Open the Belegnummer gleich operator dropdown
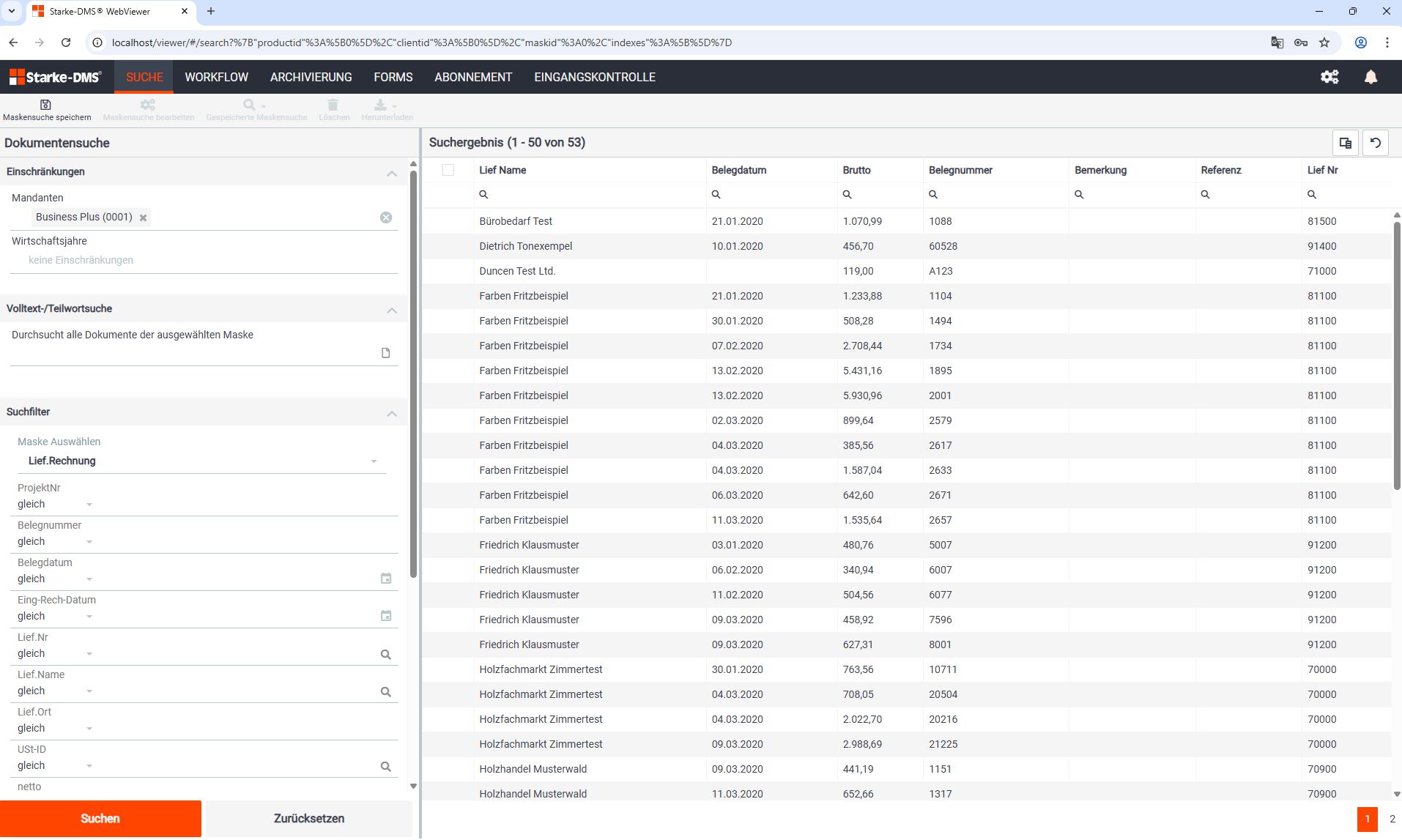This screenshot has width=1402, height=840. [56, 542]
